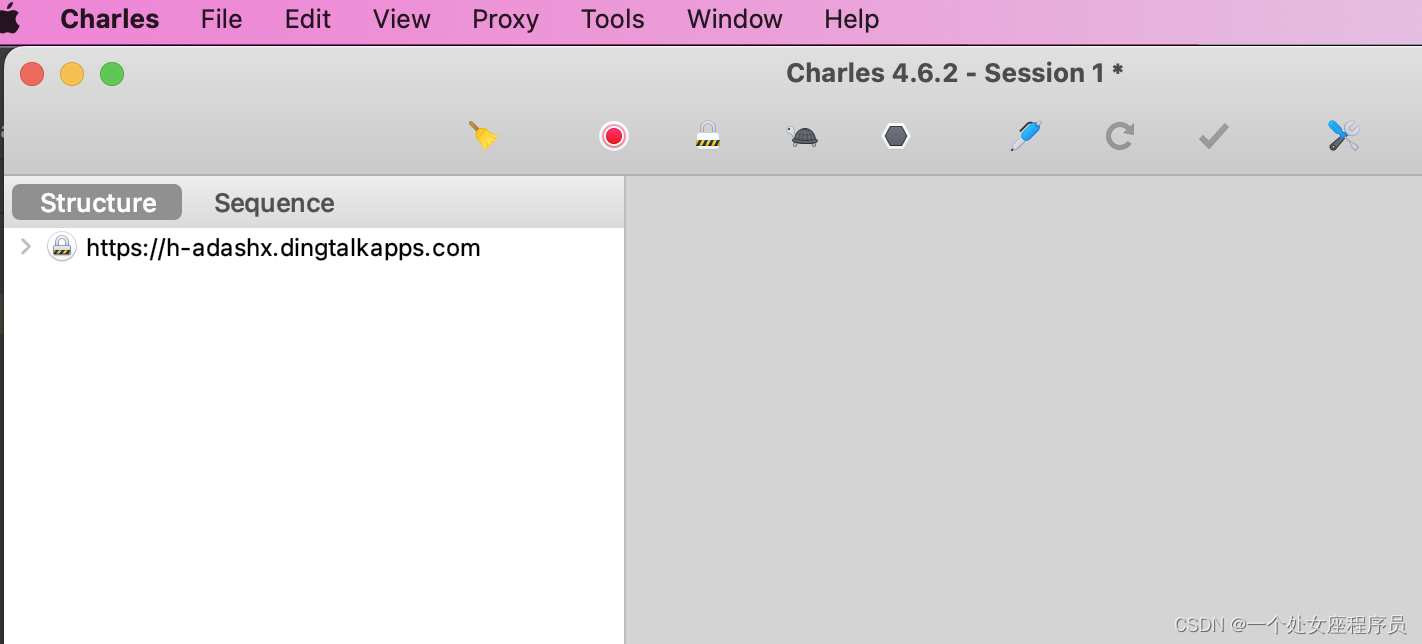Clear the session with the broom icon

(x=483, y=135)
